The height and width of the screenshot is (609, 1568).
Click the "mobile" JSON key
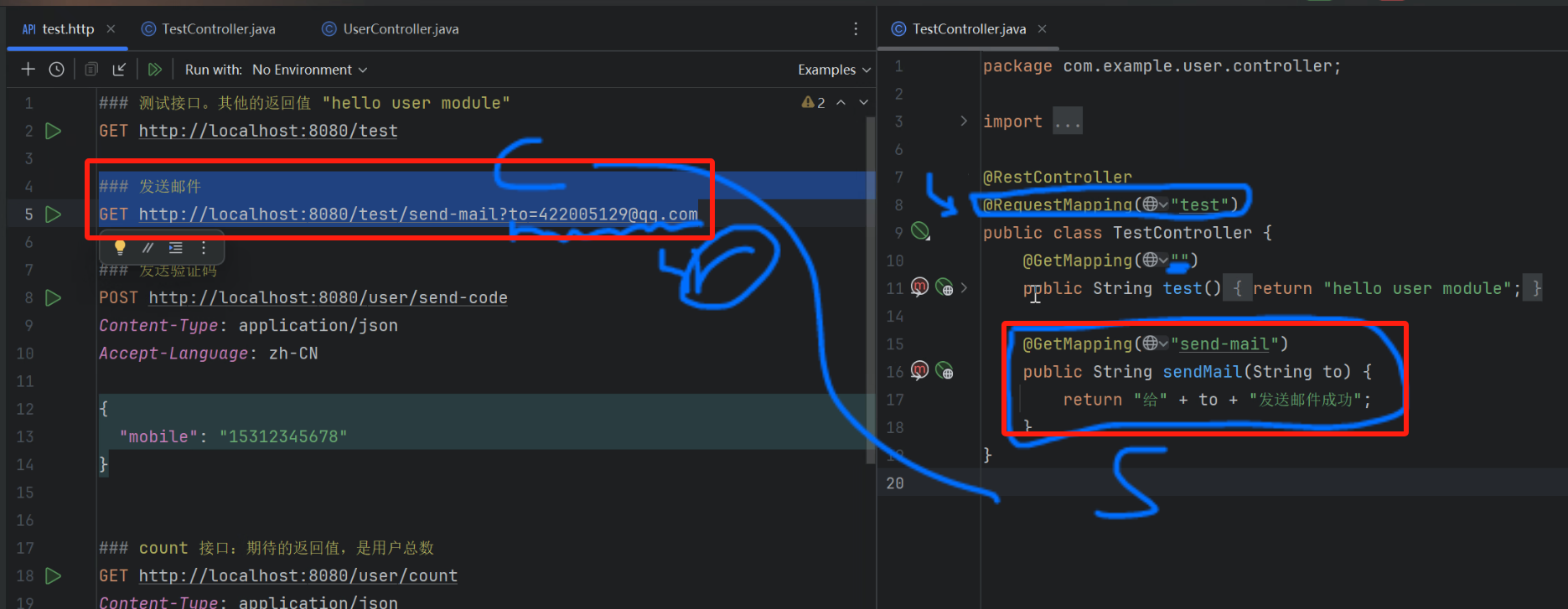coord(158,436)
